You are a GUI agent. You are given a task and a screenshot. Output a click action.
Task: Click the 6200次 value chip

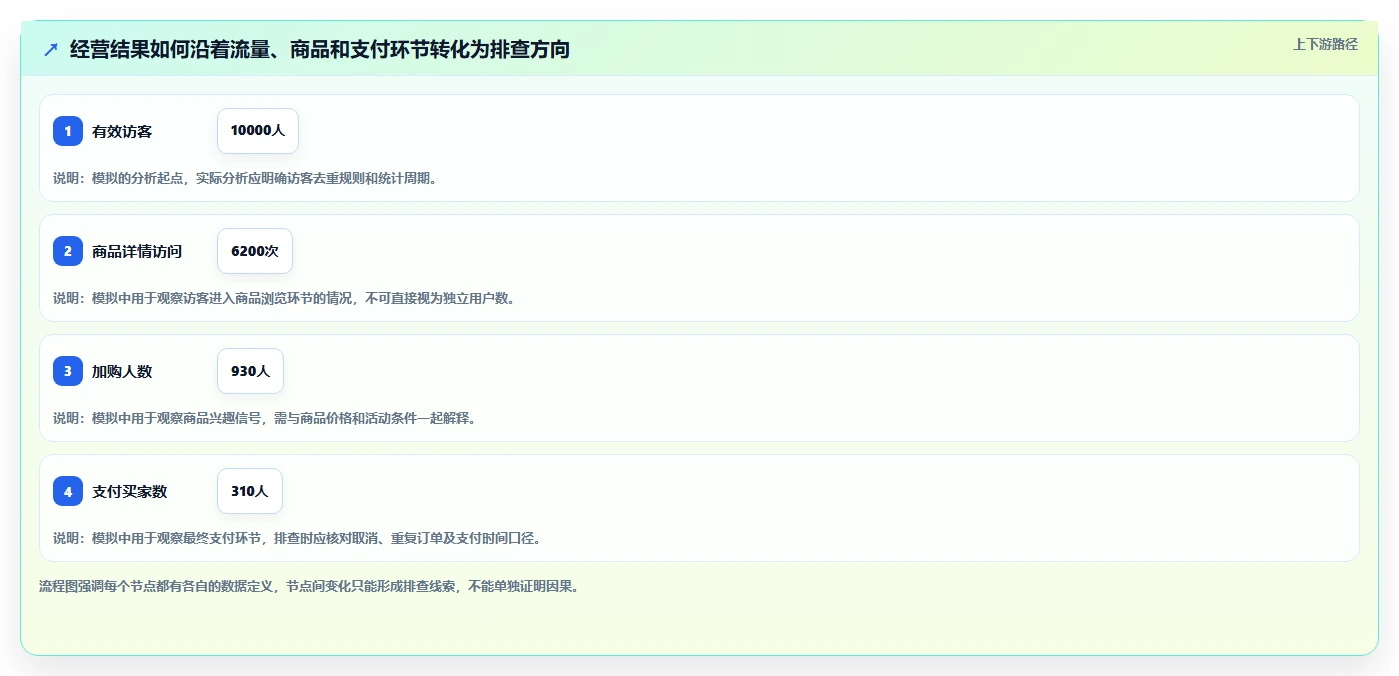coord(255,251)
